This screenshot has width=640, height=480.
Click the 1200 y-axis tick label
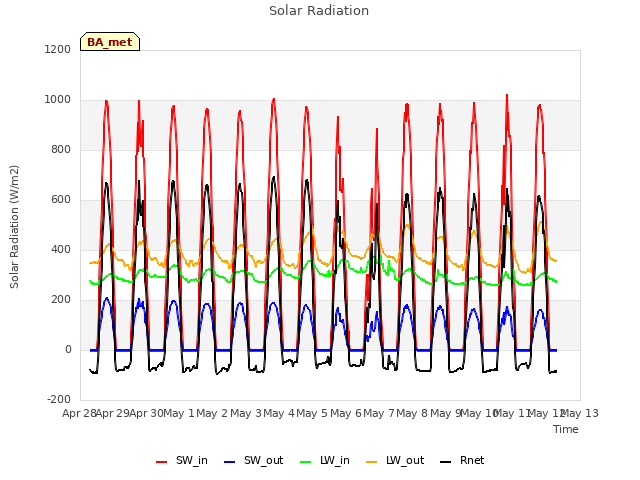58,49
